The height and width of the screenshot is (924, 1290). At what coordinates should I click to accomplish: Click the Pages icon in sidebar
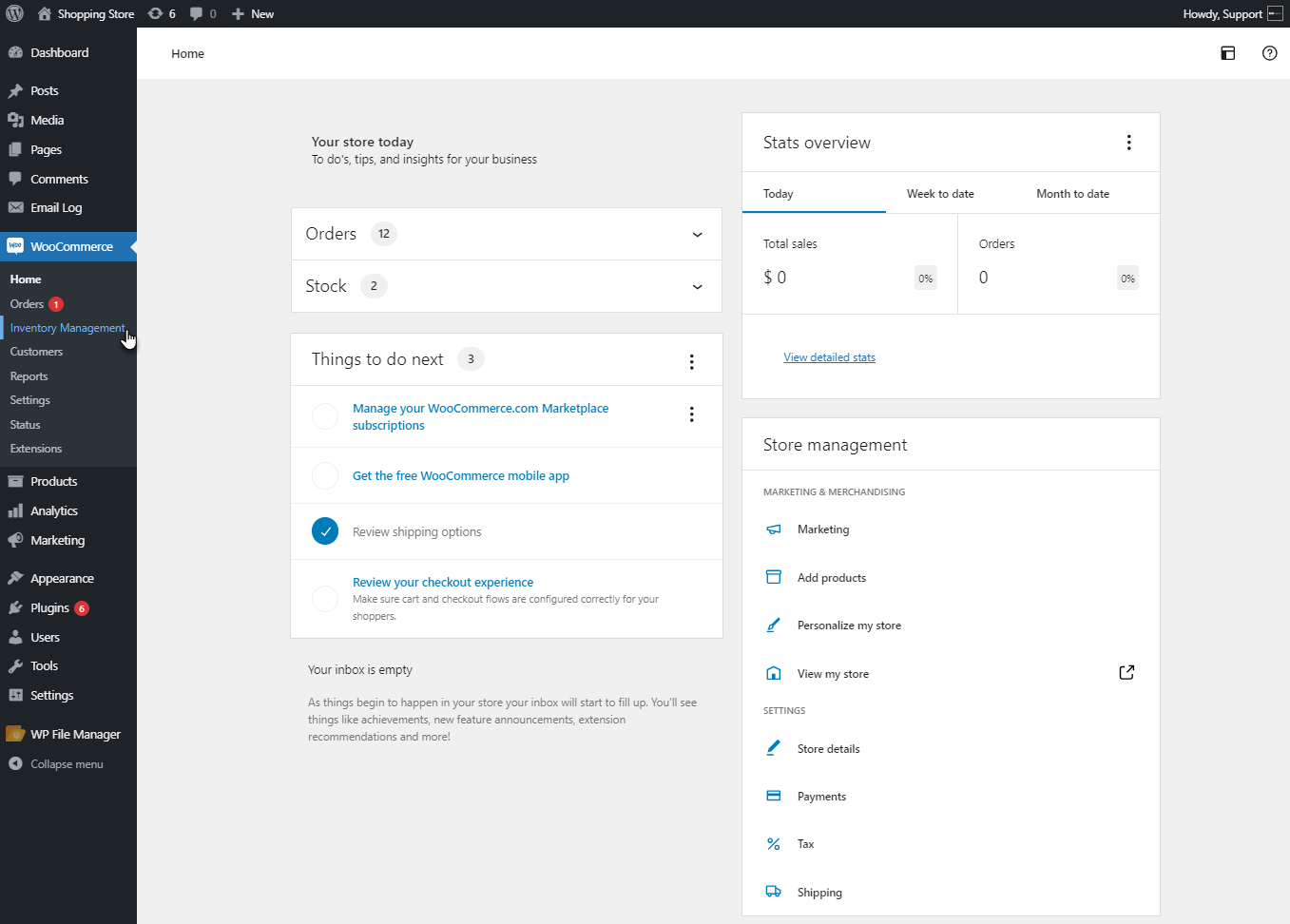(15, 149)
